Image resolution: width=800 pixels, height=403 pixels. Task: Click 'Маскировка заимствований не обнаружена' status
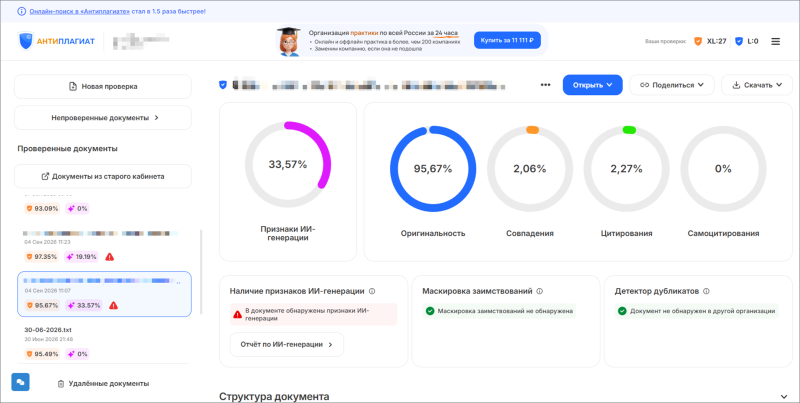pyautogui.click(x=499, y=311)
